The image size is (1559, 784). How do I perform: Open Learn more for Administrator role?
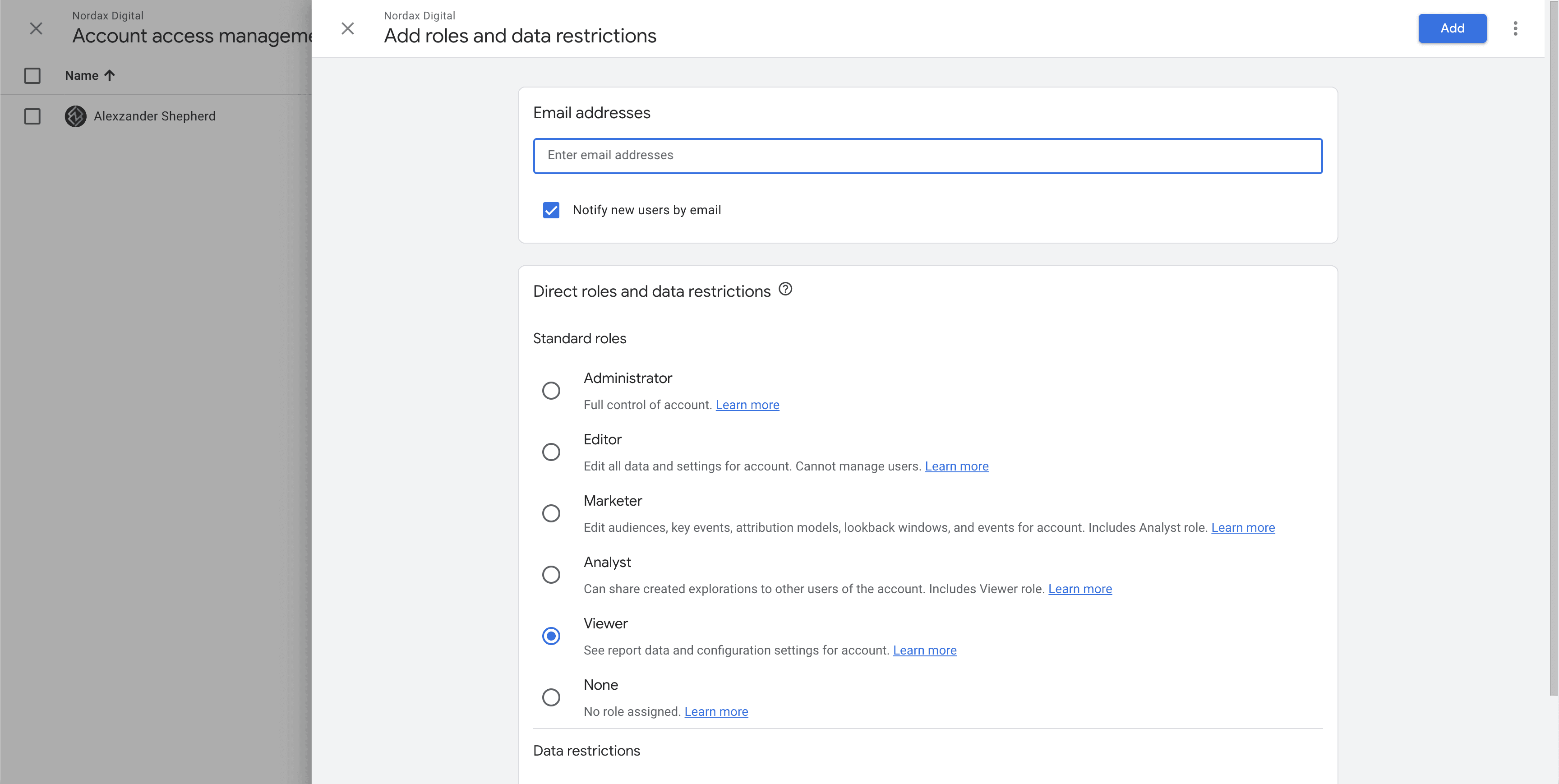(747, 405)
